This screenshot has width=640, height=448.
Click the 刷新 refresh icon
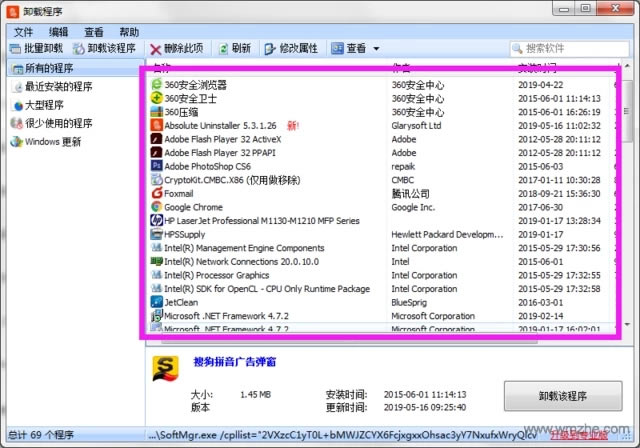223,49
